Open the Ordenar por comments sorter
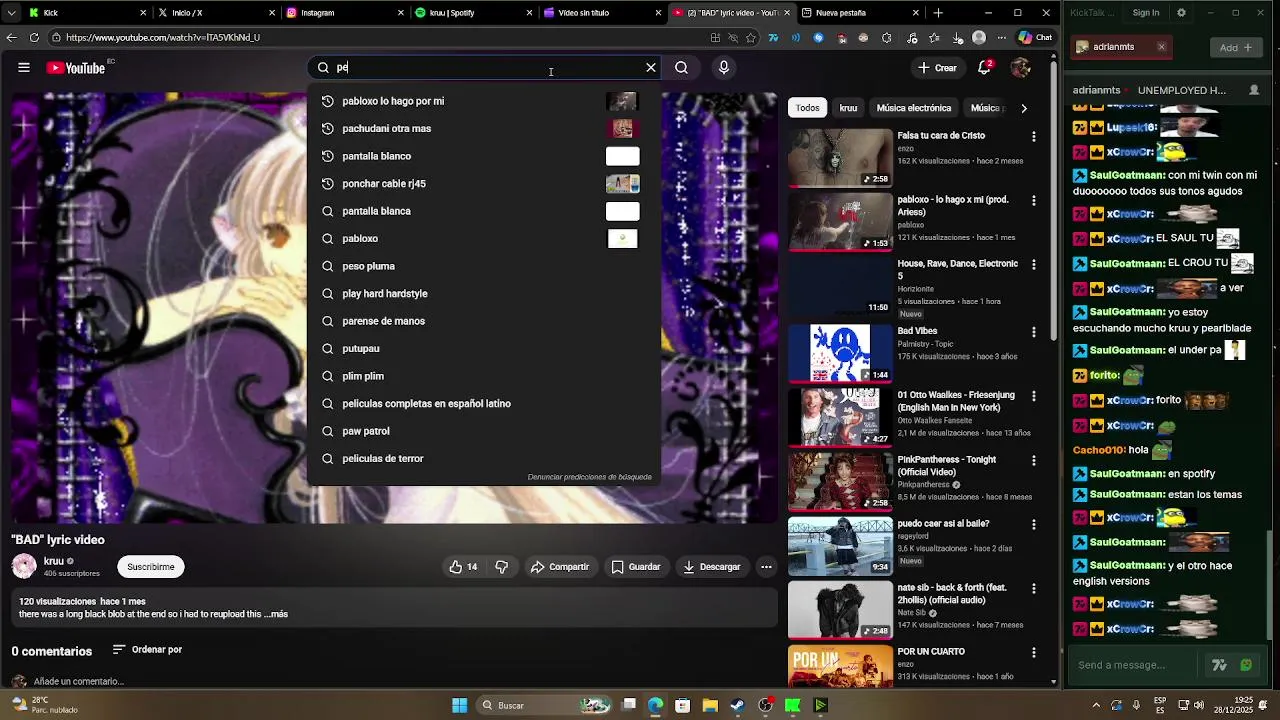Image resolution: width=1280 pixels, height=720 pixels. click(147, 650)
